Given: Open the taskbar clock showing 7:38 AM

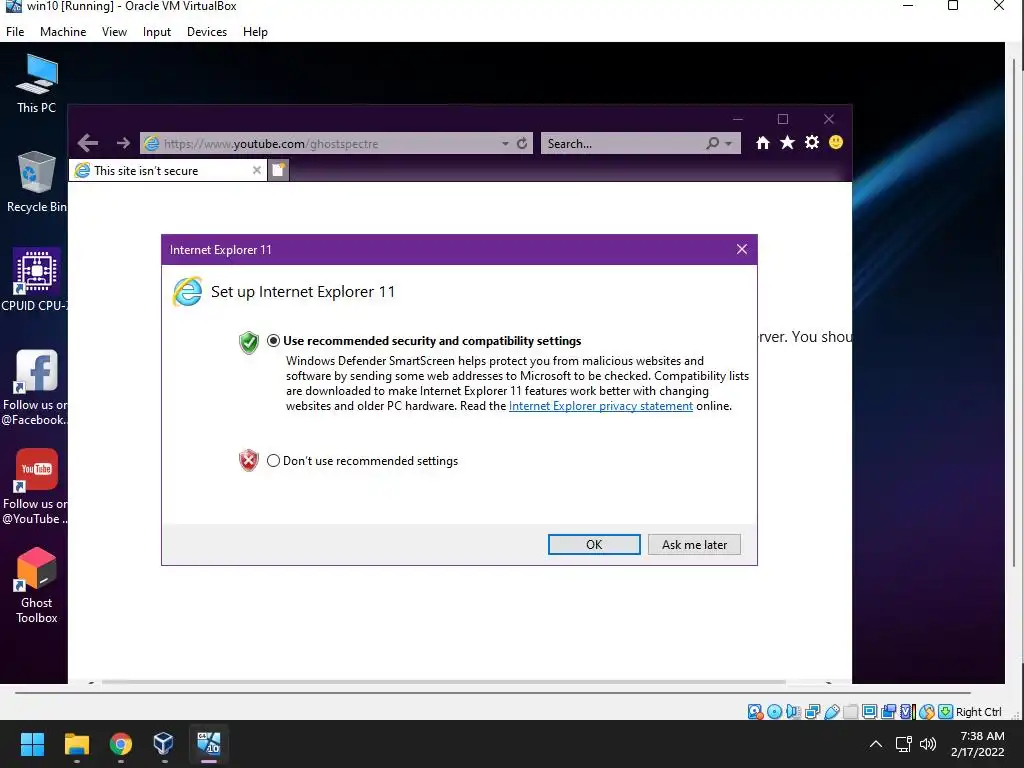Looking at the screenshot, I should tap(978, 744).
